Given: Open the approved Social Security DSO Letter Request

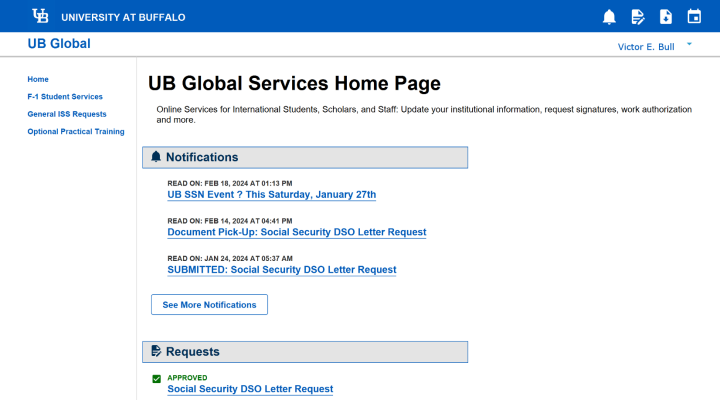Looking at the screenshot, I should coord(250,389).
